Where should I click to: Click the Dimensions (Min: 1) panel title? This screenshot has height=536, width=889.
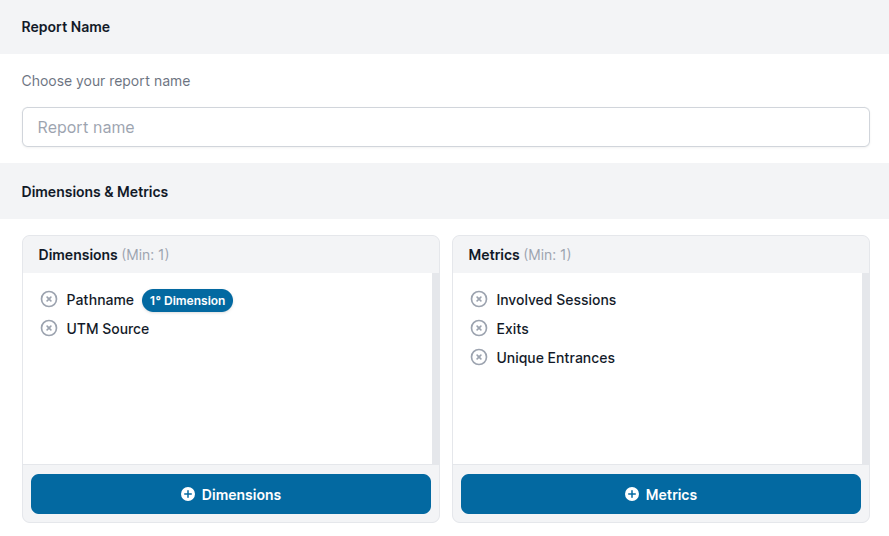(x=104, y=255)
